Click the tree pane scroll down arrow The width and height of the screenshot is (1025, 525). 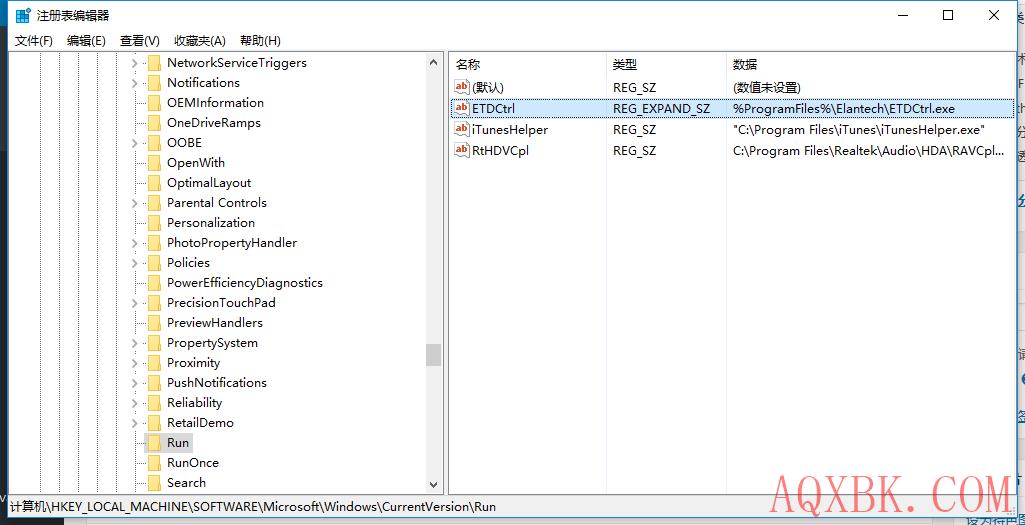433,484
